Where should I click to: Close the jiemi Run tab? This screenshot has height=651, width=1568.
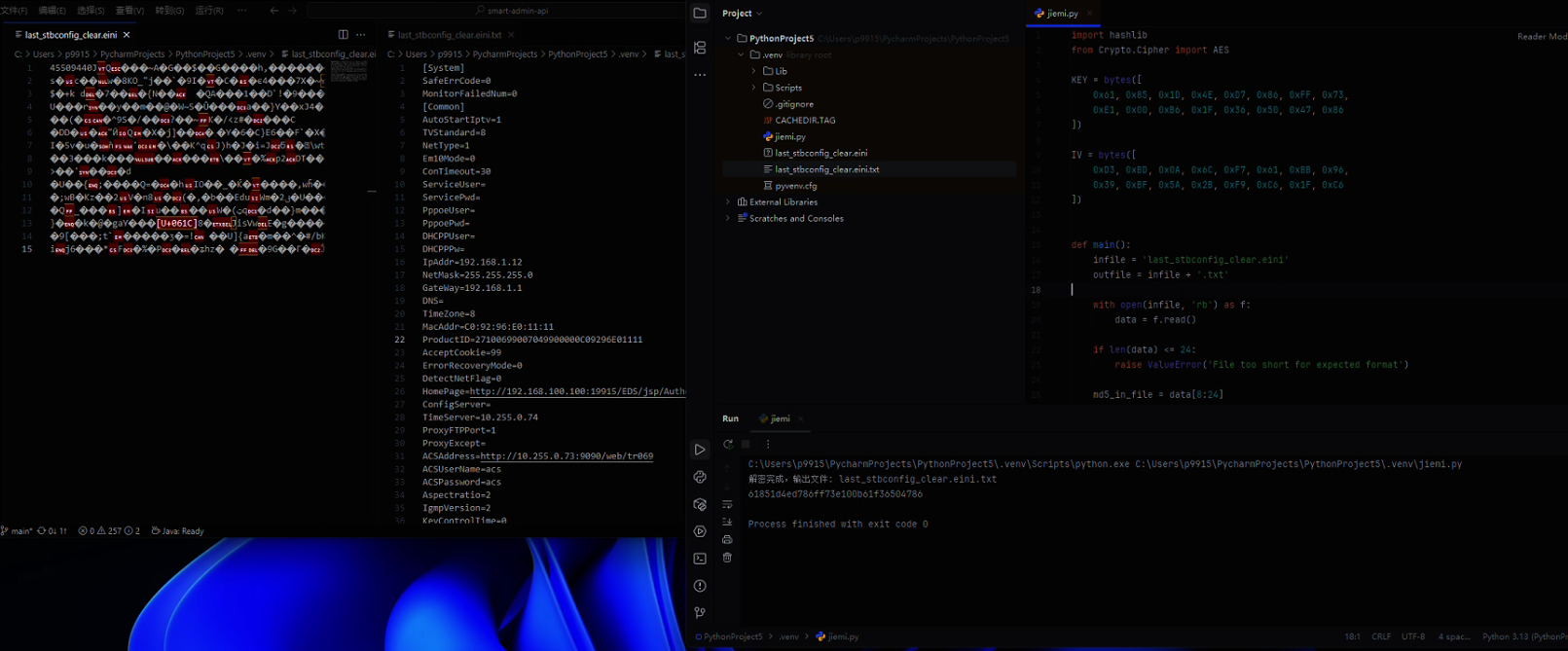click(x=801, y=419)
